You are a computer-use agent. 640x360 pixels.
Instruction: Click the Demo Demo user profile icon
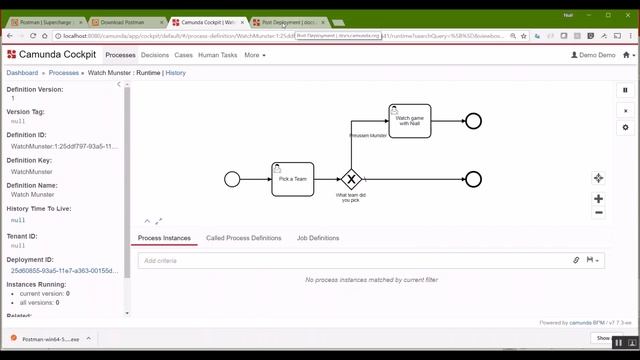tap(574, 55)
